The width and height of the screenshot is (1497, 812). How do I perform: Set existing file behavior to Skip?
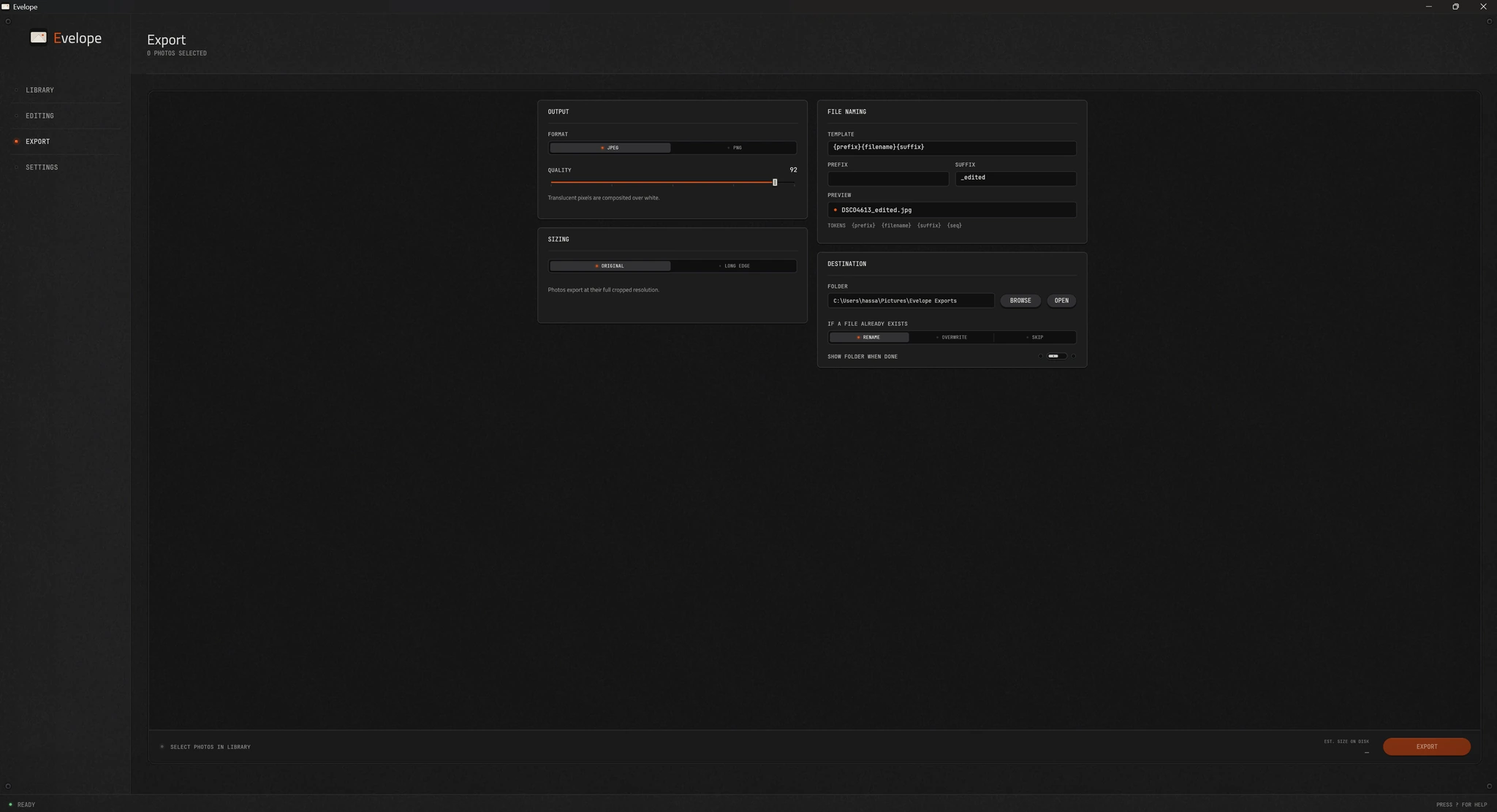[x=1034, y=338]
